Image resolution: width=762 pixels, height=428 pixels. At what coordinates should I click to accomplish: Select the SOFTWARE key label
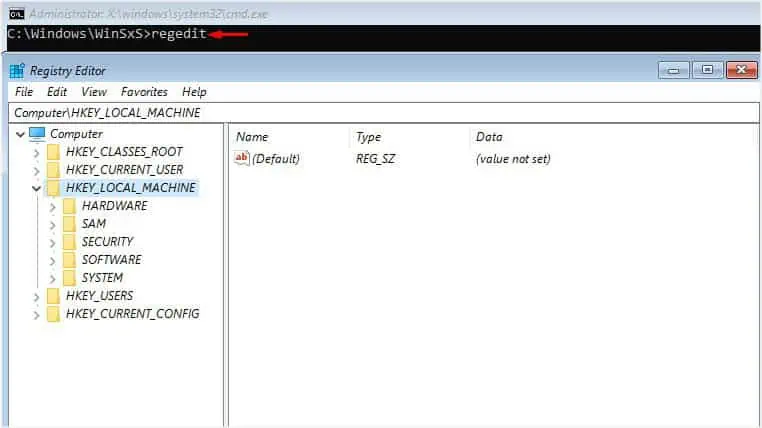click(111, 260)
